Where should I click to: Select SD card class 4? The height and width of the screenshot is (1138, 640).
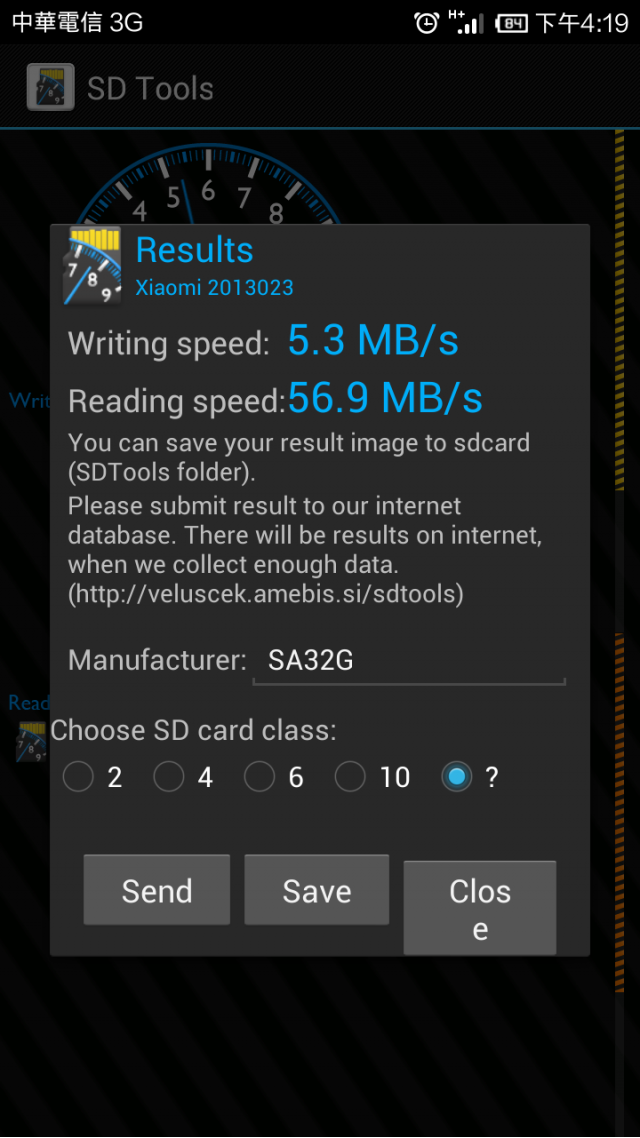pos(169,777)
